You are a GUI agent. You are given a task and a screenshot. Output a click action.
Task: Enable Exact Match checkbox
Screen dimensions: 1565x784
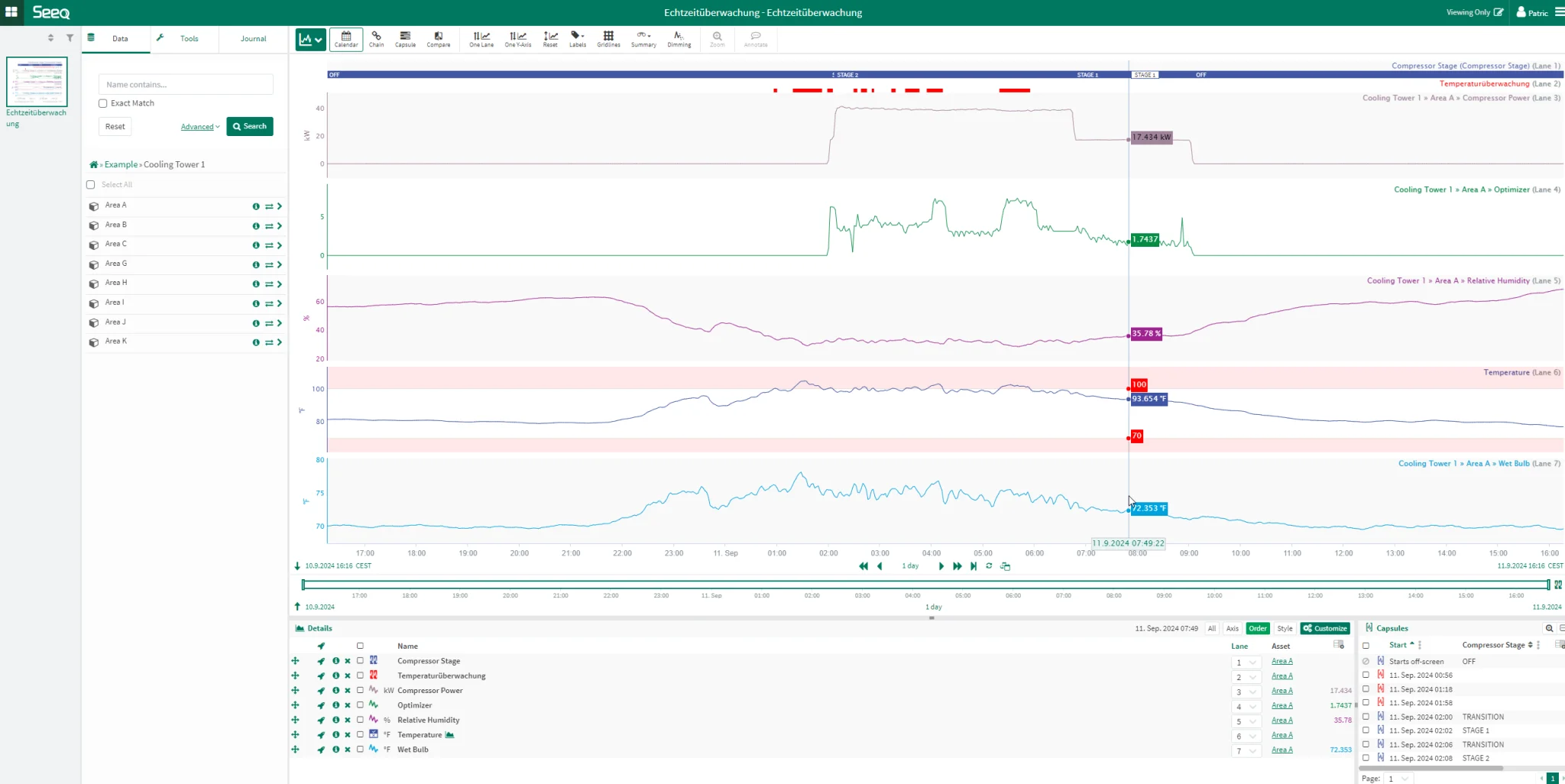pos(102,103)
